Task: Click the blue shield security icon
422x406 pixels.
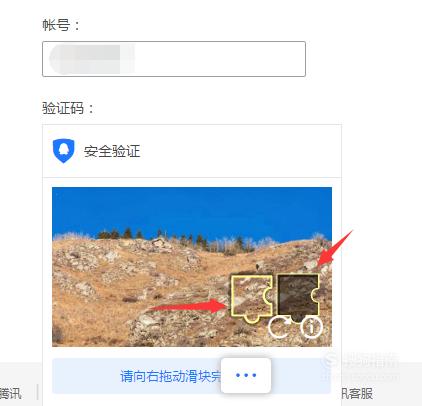Action: pyautogui.click(x=63, y=151)
